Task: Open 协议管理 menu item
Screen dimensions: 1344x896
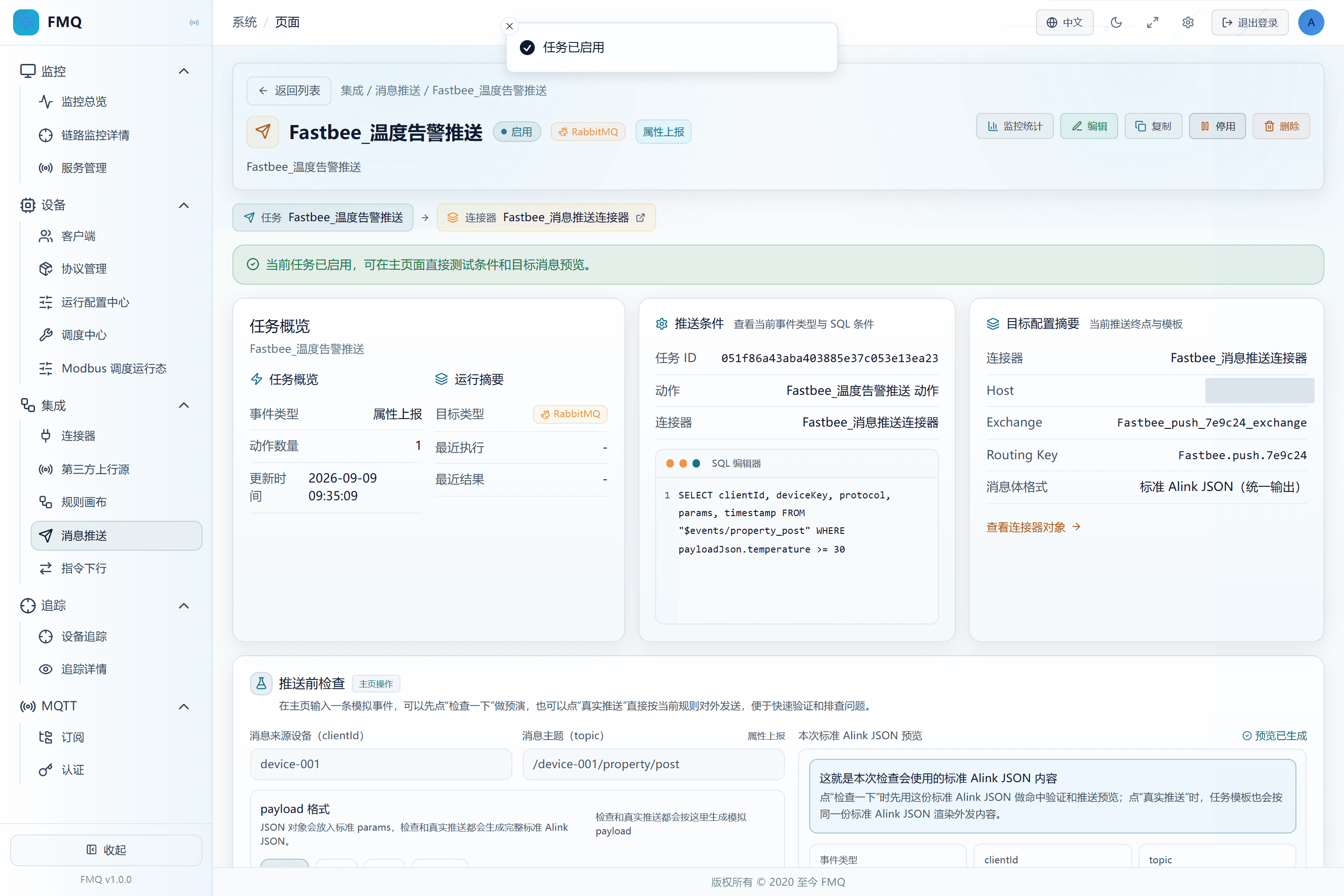Action: [116, 269]
